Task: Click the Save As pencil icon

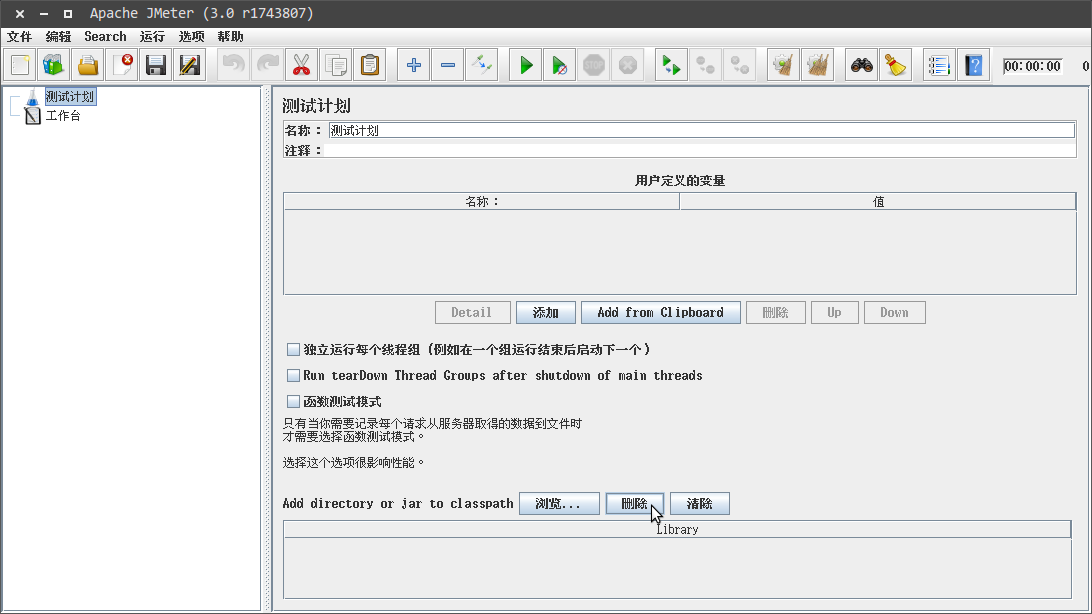Action: click(x=189, y=65)
